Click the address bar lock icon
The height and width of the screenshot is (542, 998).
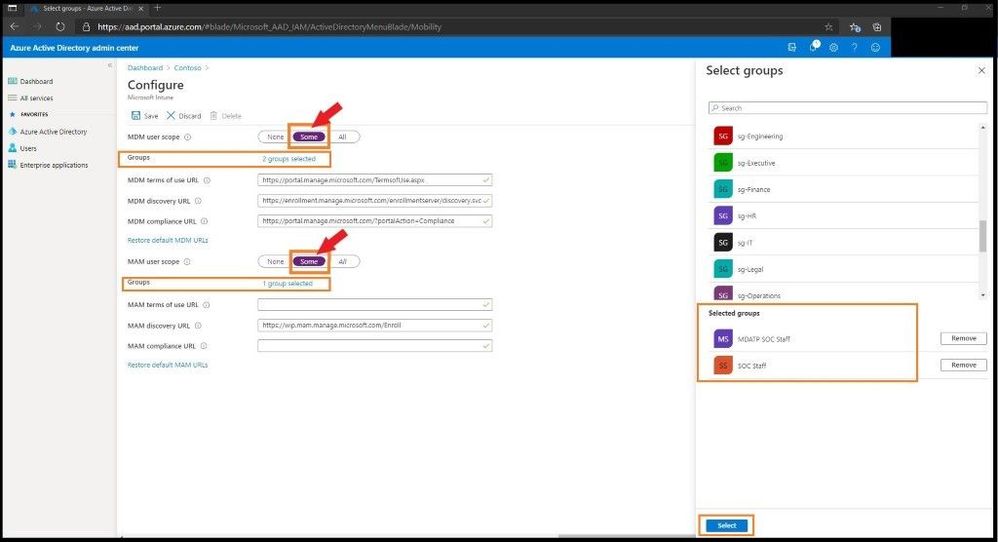(86, 27)
